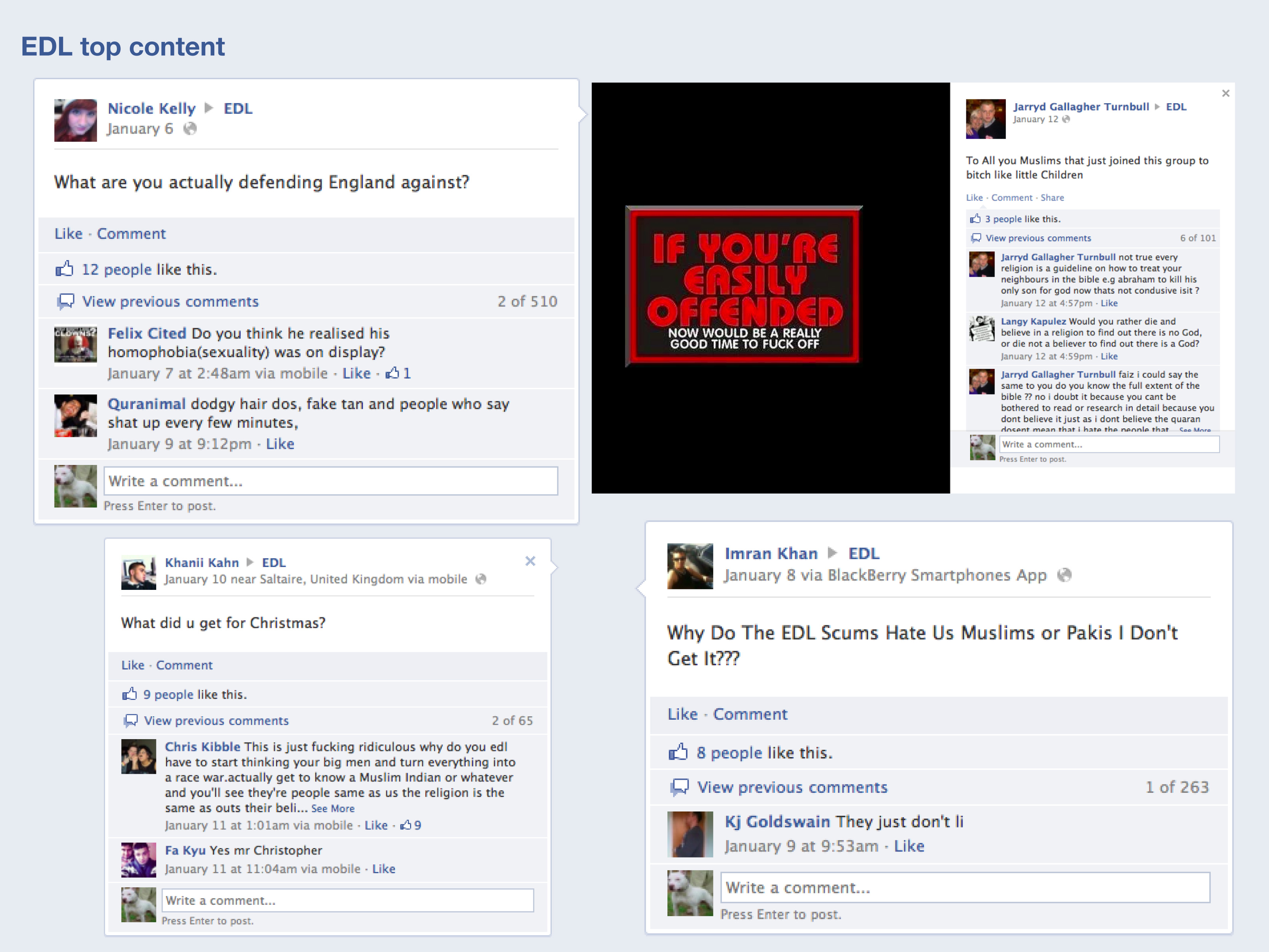This screenshot has height=952, width=1269.
Task: Open Jarryd Gallagher Turnbull's post header avatar
Action: [986, 119]
